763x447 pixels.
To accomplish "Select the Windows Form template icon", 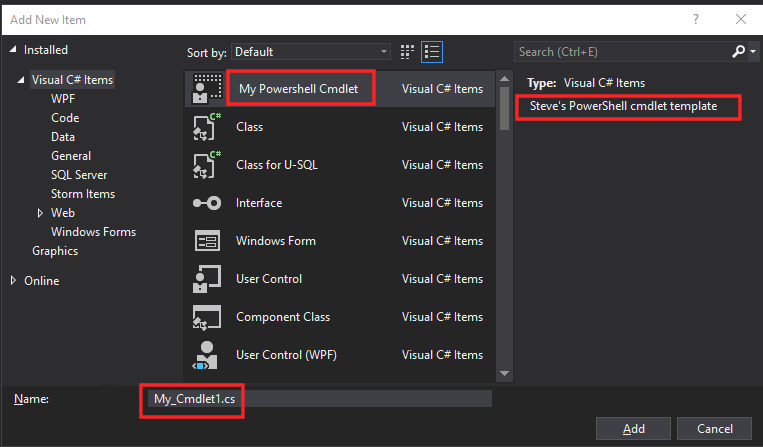I will pyautogui.click(x=206, y=241).
